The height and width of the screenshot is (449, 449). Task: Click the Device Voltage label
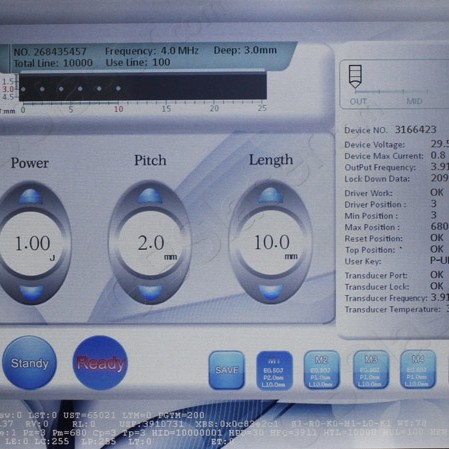tap(375, 145)
